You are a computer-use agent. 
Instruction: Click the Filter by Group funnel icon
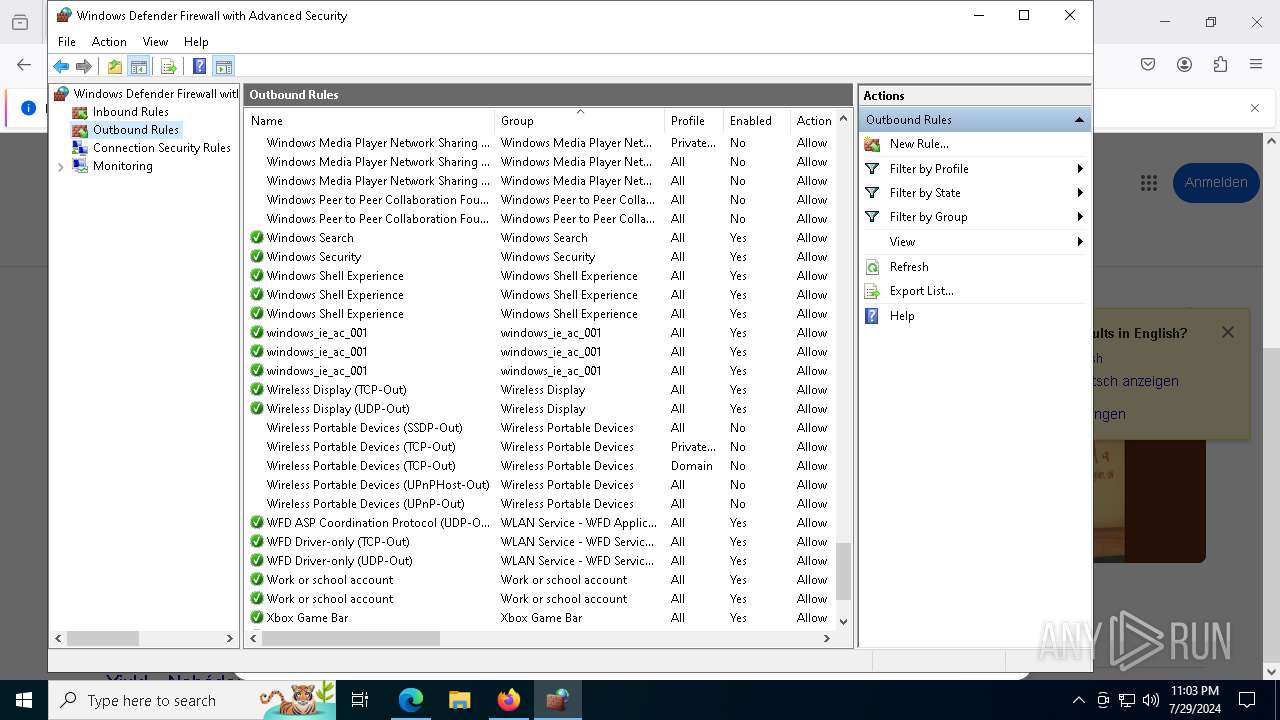(x=872, y=217)
